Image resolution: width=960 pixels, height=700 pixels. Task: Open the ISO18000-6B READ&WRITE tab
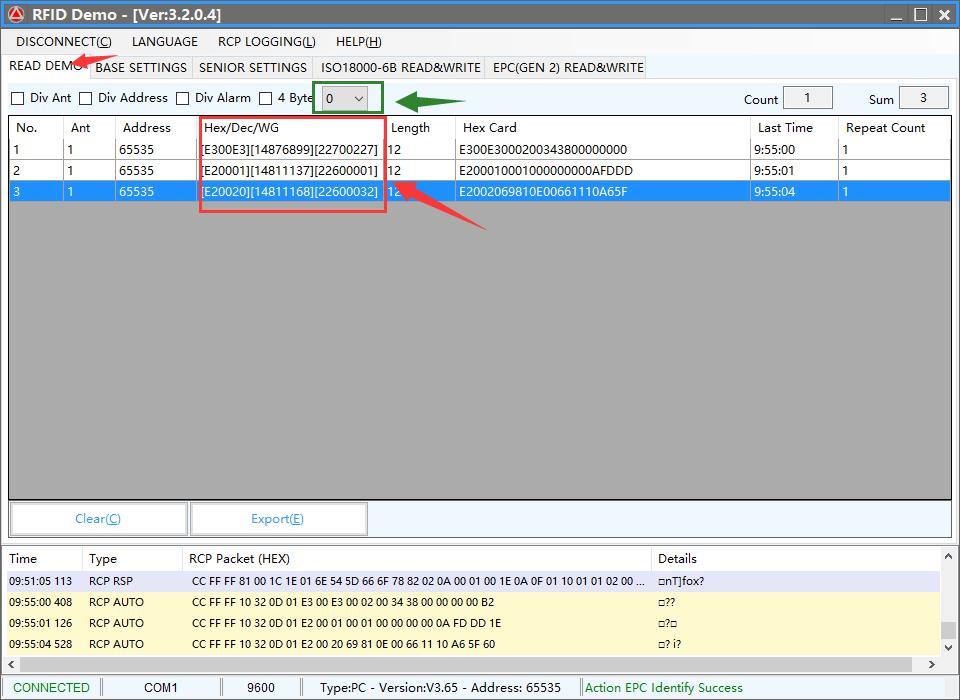[400, 67]
